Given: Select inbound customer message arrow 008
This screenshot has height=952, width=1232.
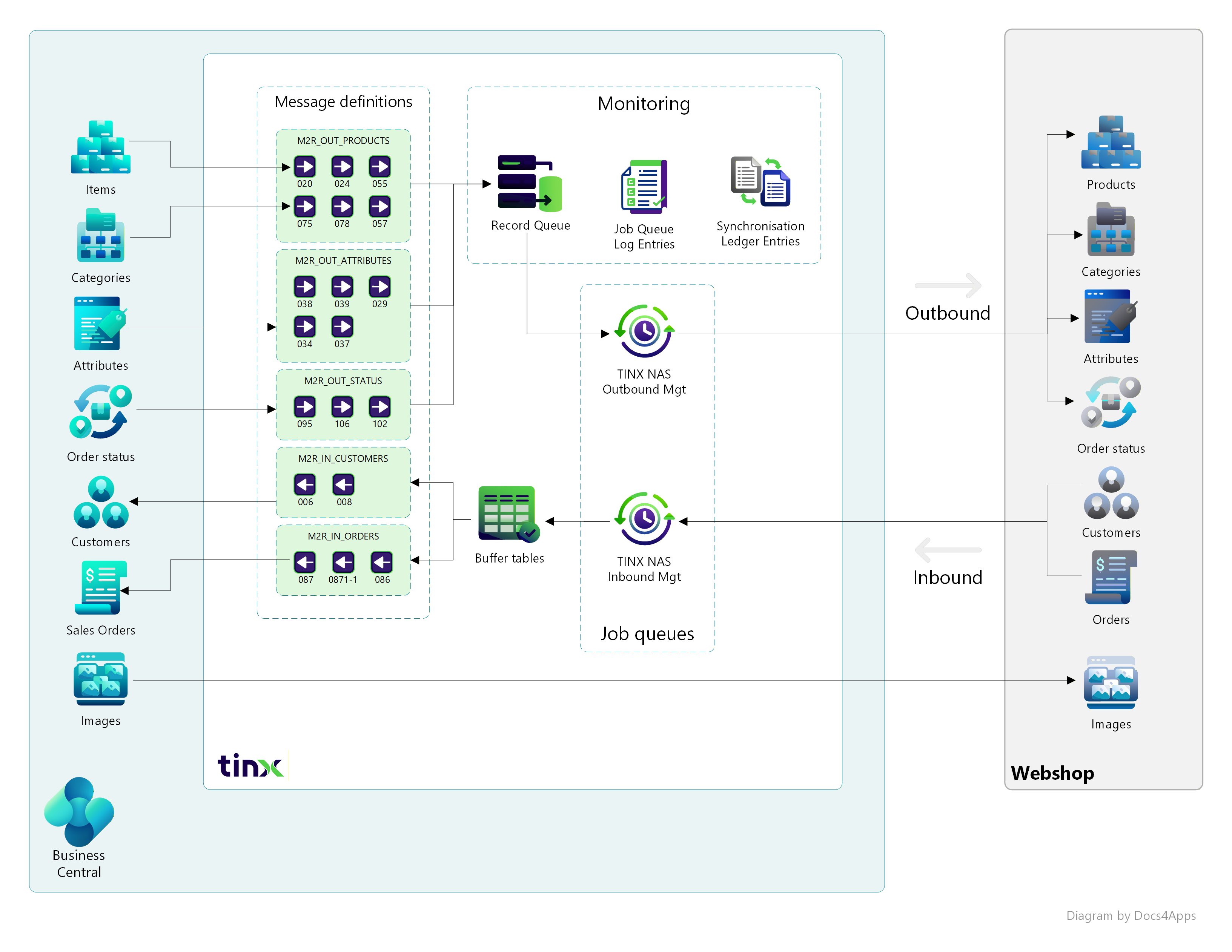Looking at the screenshot, I should (343, 484).
